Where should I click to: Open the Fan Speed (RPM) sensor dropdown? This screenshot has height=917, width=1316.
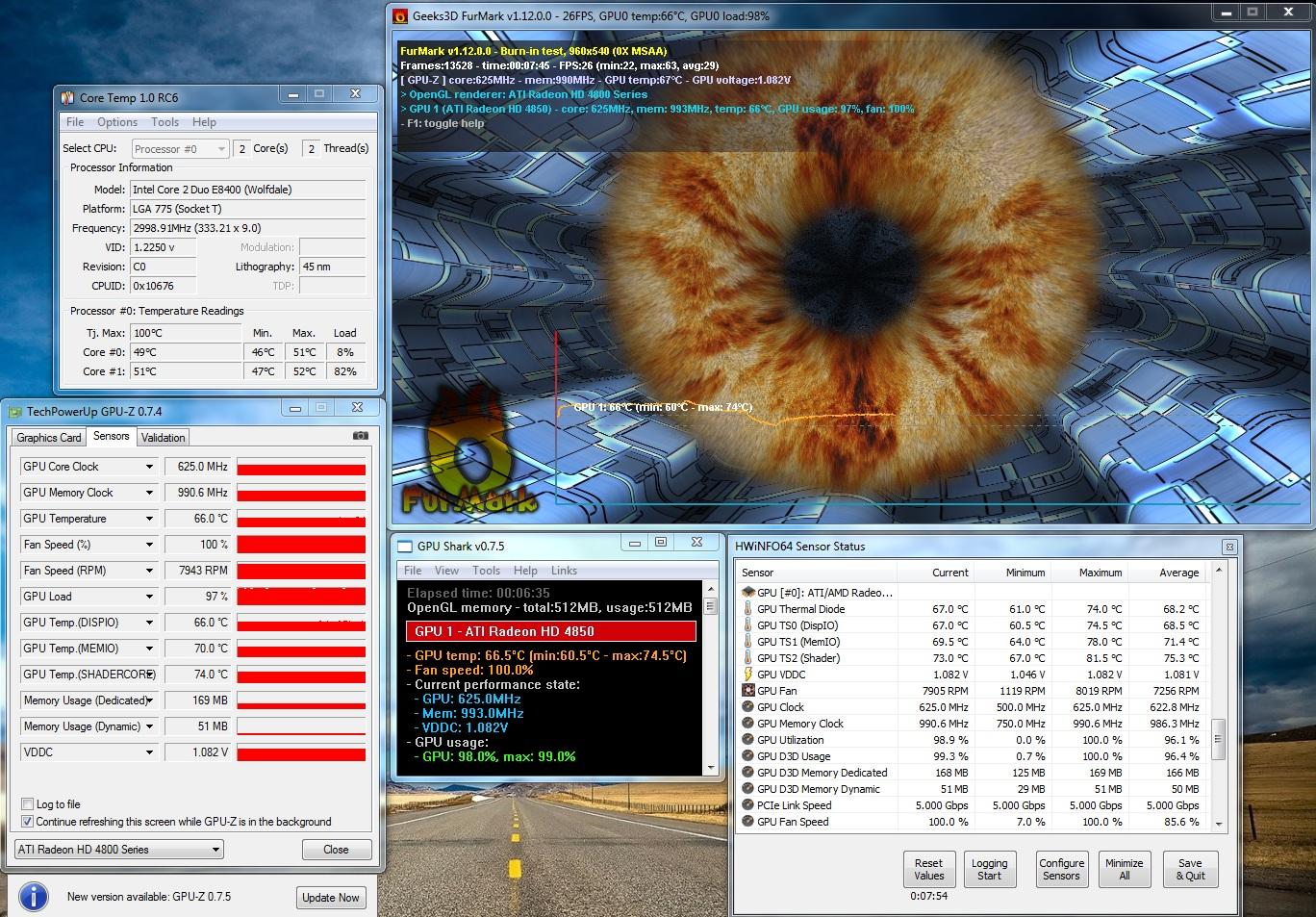(149, 571)
